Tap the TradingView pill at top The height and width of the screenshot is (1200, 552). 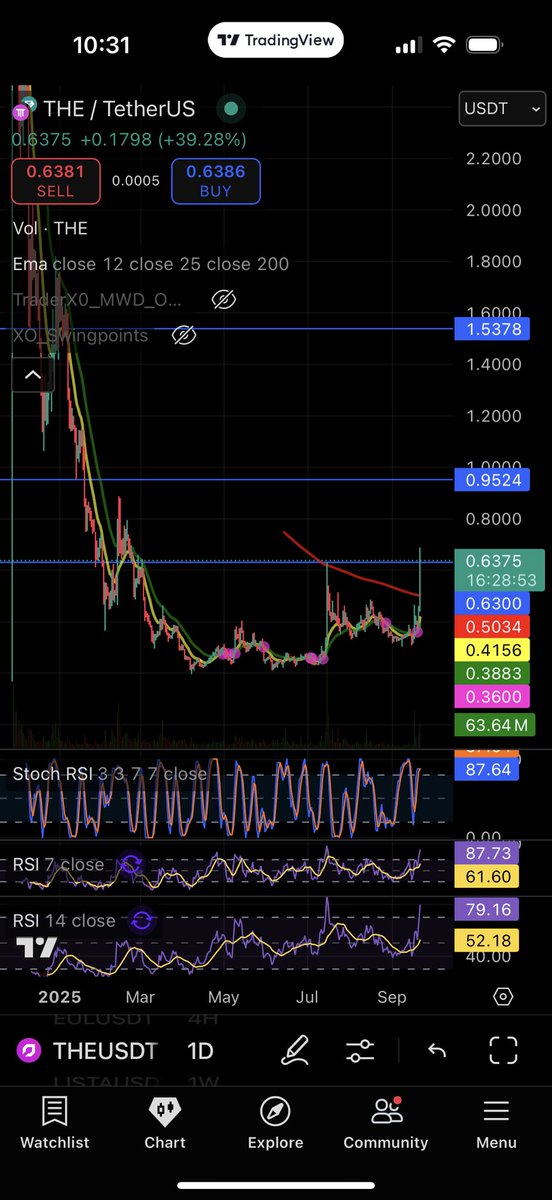[276, 41]
